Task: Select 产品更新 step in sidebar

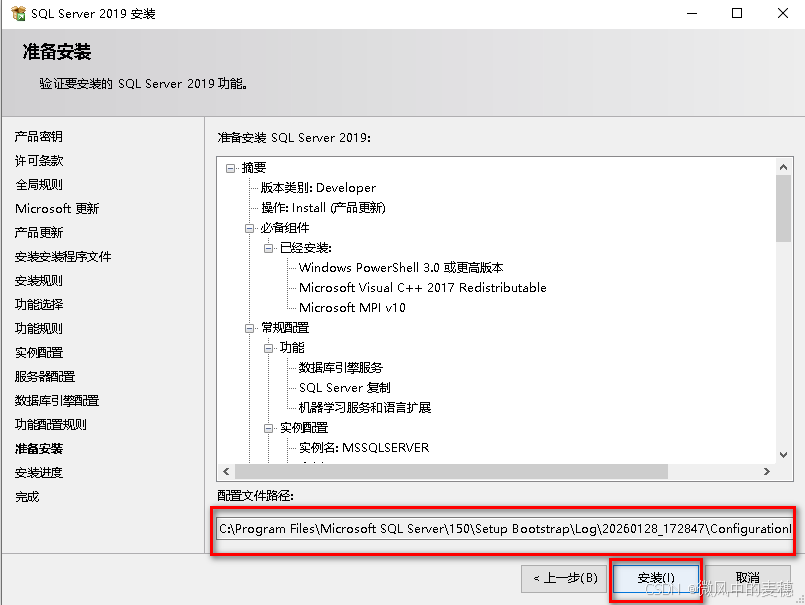Action: tap(39, 233)
